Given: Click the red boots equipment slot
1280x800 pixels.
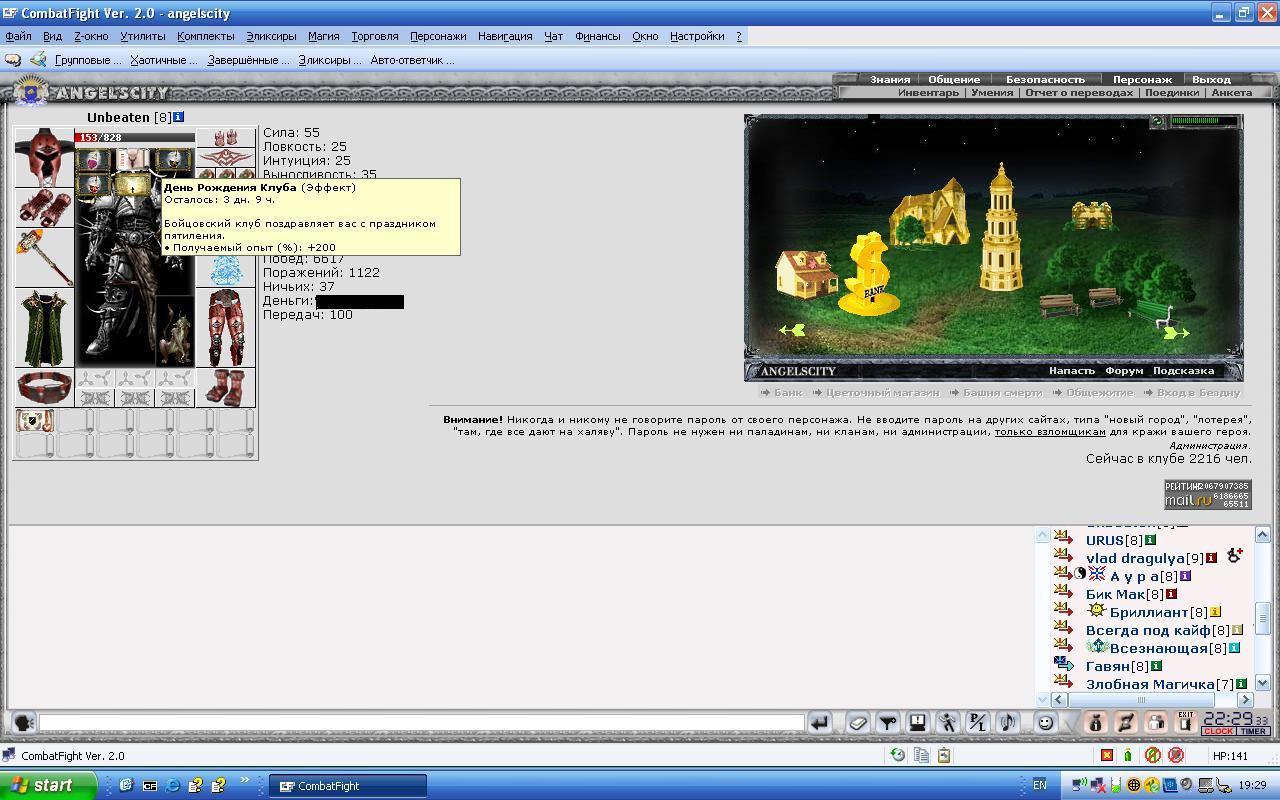Looking at the screenshot, I should coord(225,387).
